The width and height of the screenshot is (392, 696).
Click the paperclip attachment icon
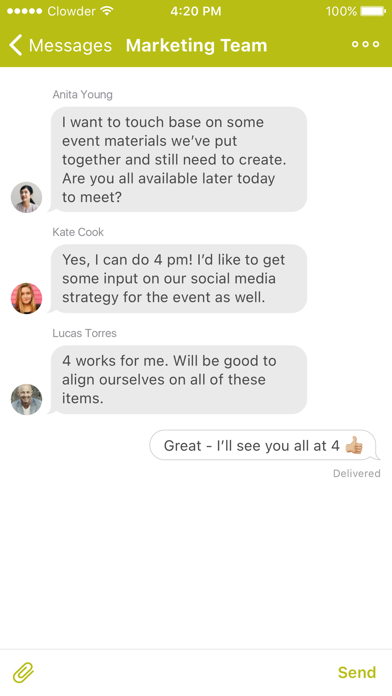[x=23, y=672]
